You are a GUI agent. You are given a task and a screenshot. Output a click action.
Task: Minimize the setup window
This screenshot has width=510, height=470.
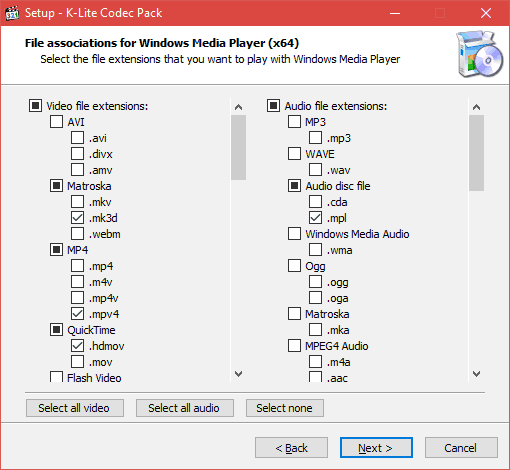point(395,13)
